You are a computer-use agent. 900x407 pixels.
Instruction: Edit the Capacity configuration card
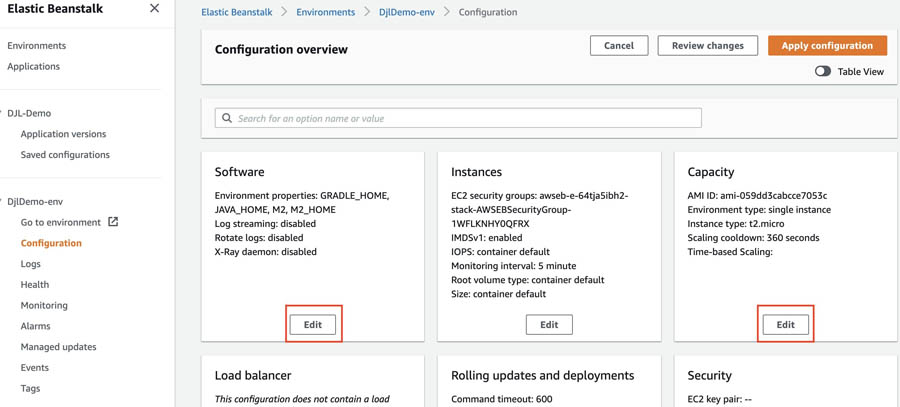(786, 324)
